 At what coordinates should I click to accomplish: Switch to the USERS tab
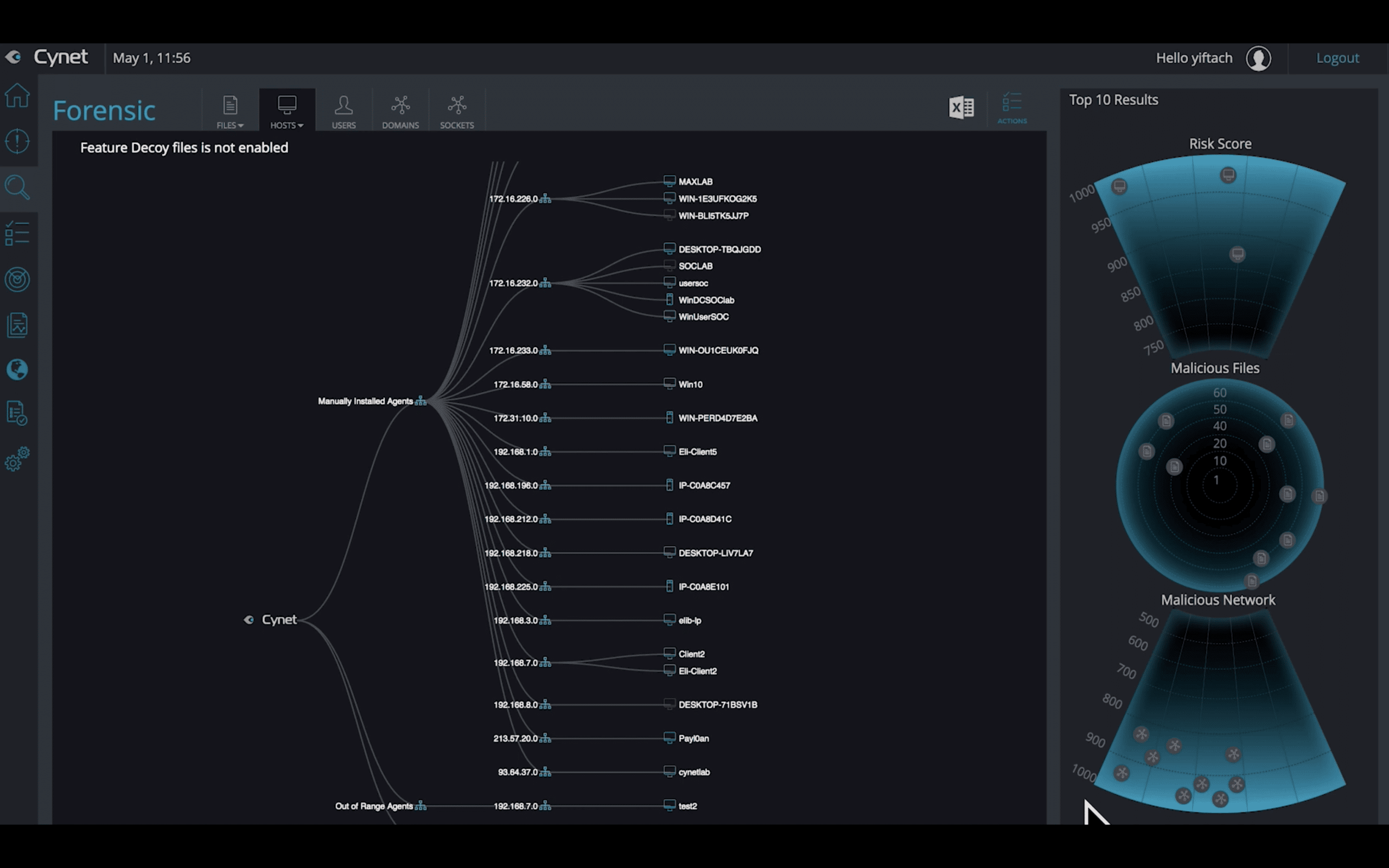[344, 110]
